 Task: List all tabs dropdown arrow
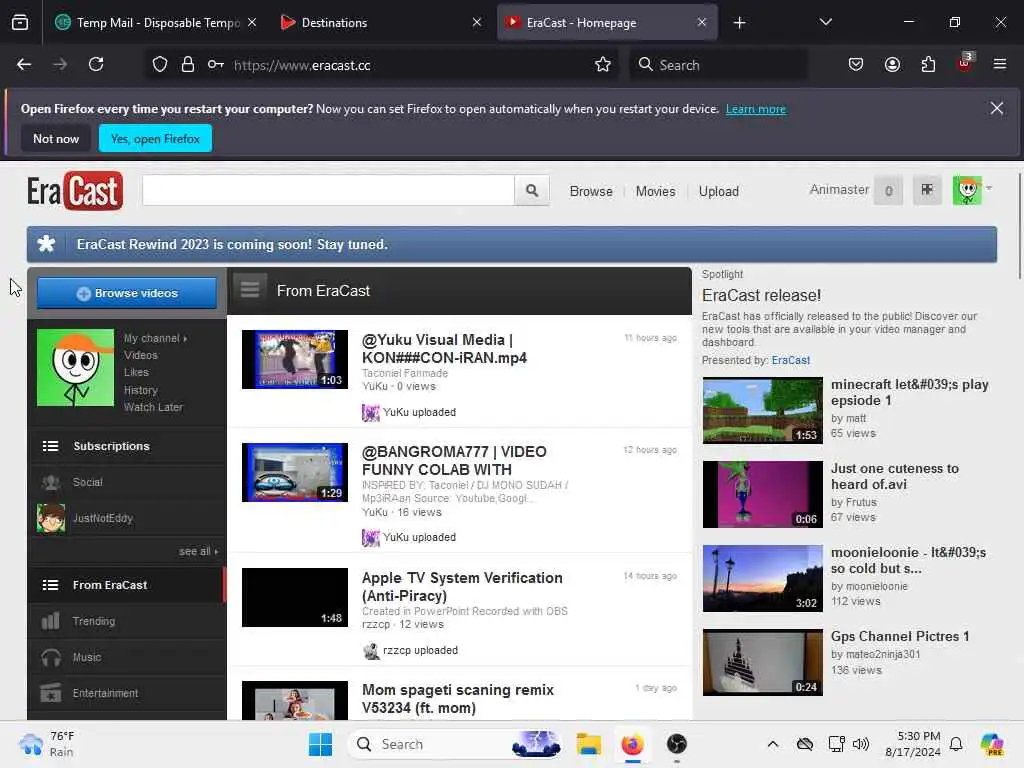coord(825,22)
